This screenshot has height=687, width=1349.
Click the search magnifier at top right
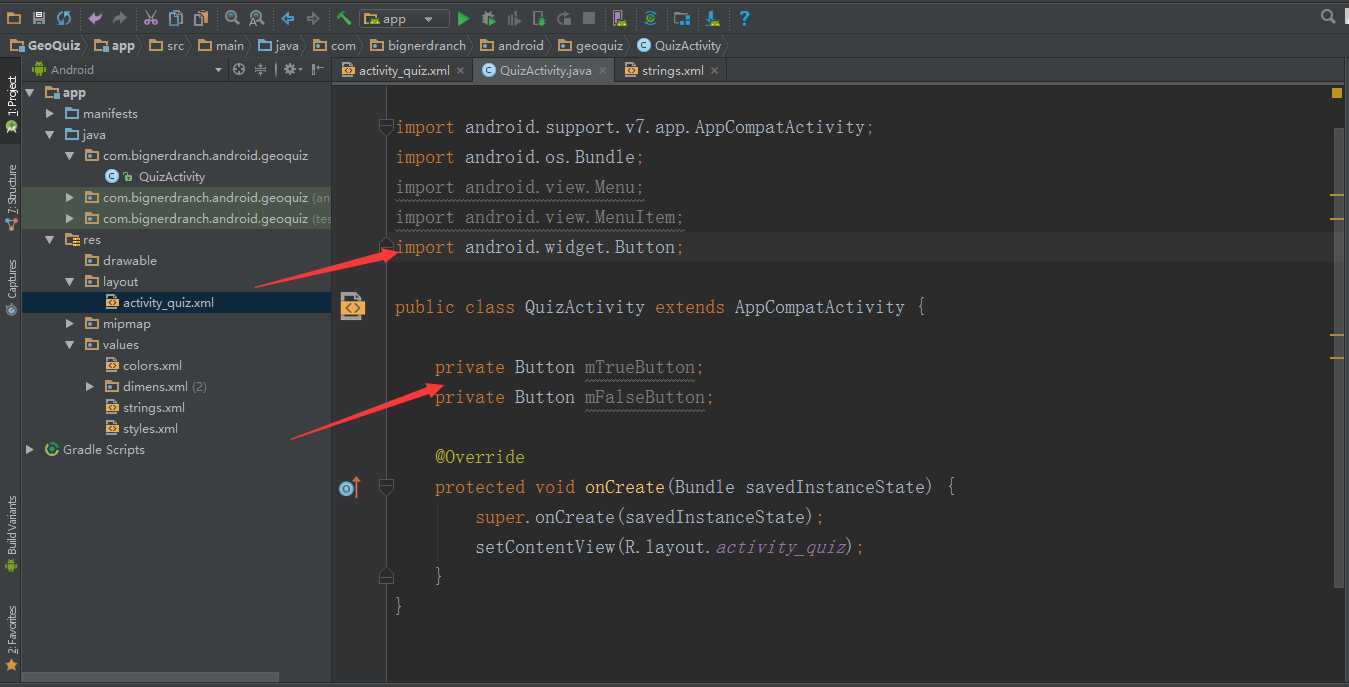coord(1328,16)
